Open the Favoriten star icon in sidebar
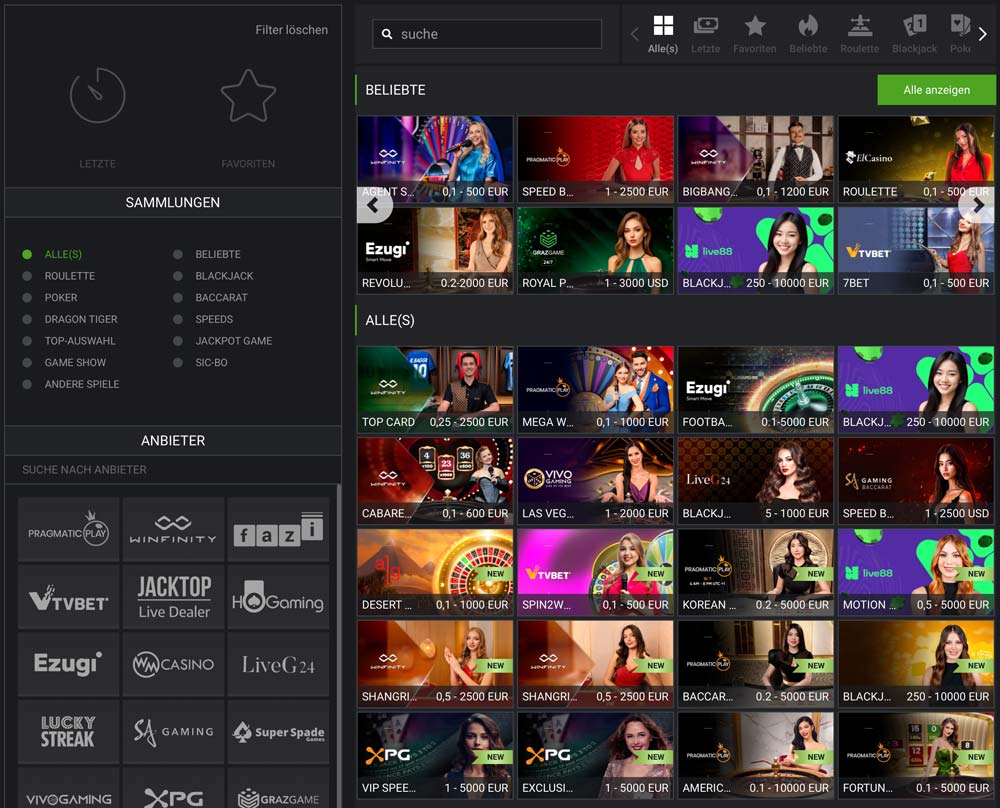1000x808 pixels. pyautogui.click(x=248, y=96)
